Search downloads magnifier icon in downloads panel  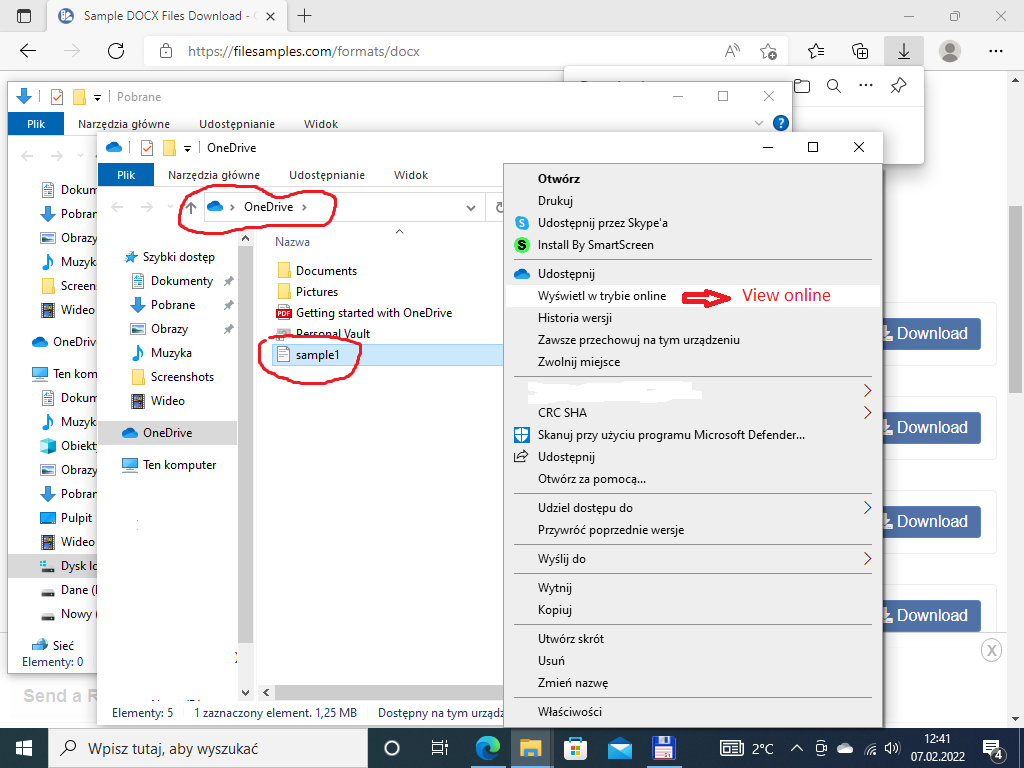(834, 86)
